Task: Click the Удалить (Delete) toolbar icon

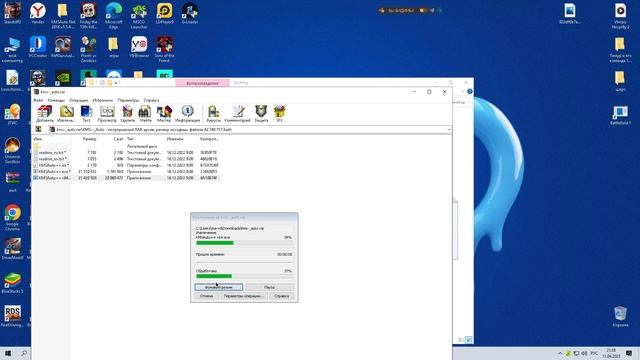Action: (x=127, y=113)
